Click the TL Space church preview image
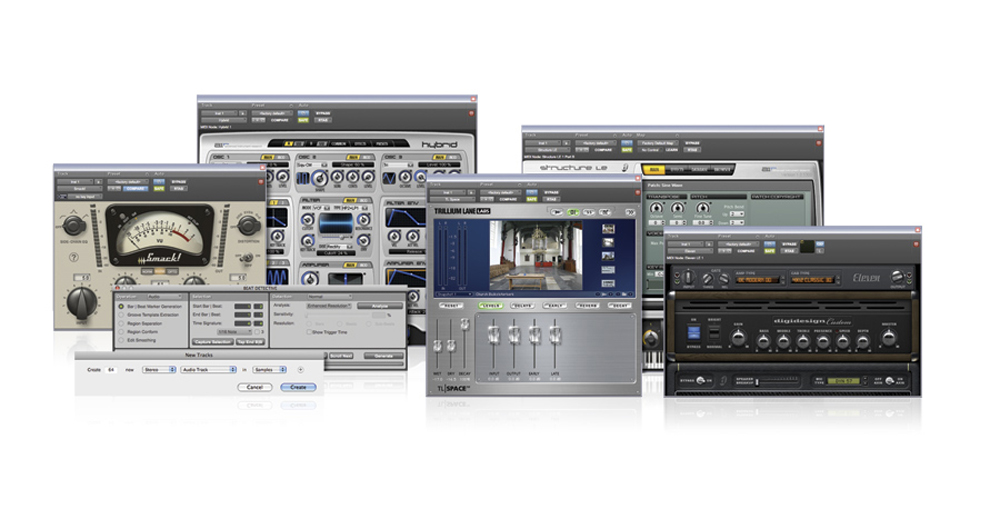Screen dimensions: 1000x509 click(536, 256)
